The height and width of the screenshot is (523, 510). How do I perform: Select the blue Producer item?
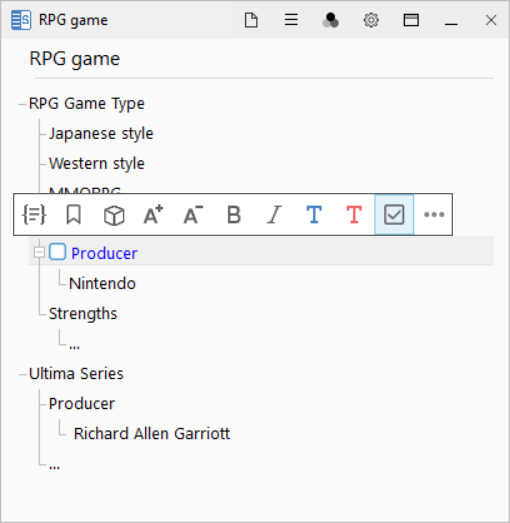104,253
